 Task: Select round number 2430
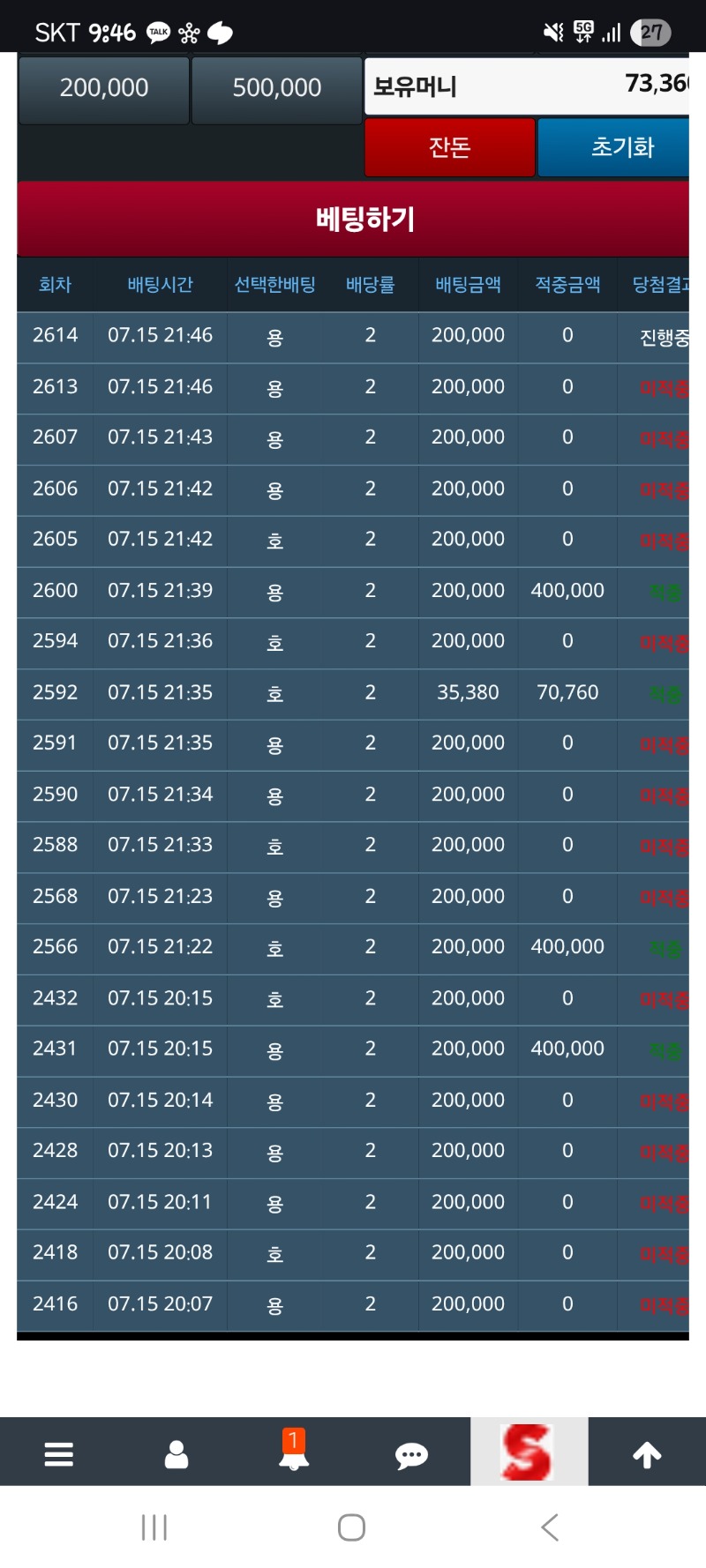pos(55,1100)
